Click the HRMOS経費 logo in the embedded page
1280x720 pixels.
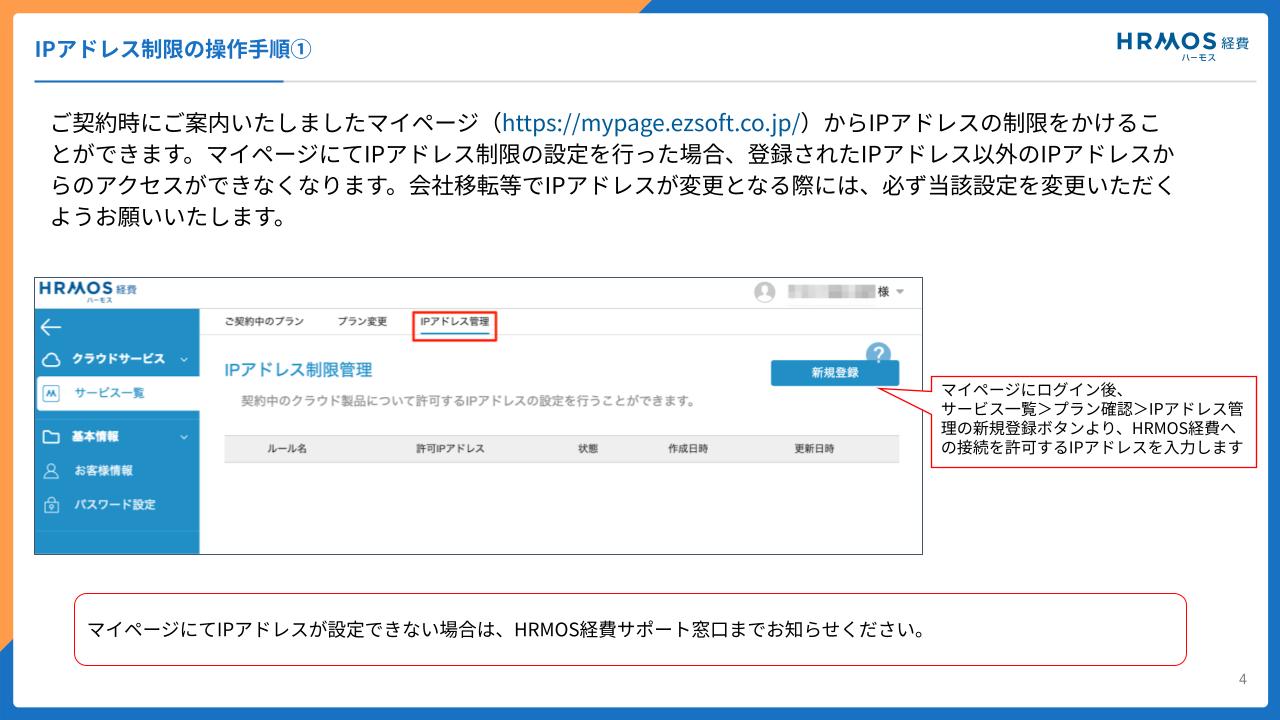click(x=88, y=291)
